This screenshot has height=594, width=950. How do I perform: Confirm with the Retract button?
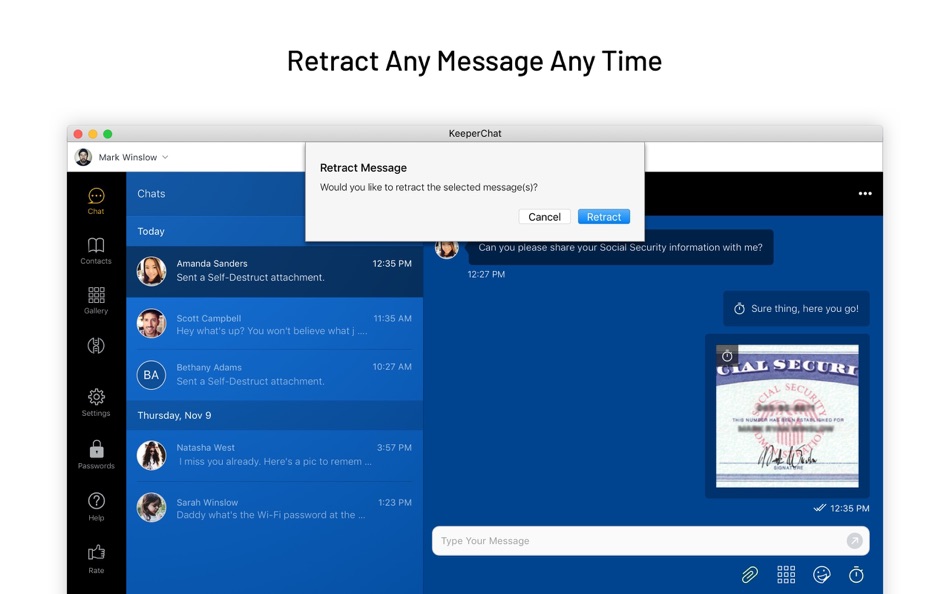click(x=603, y=217)
